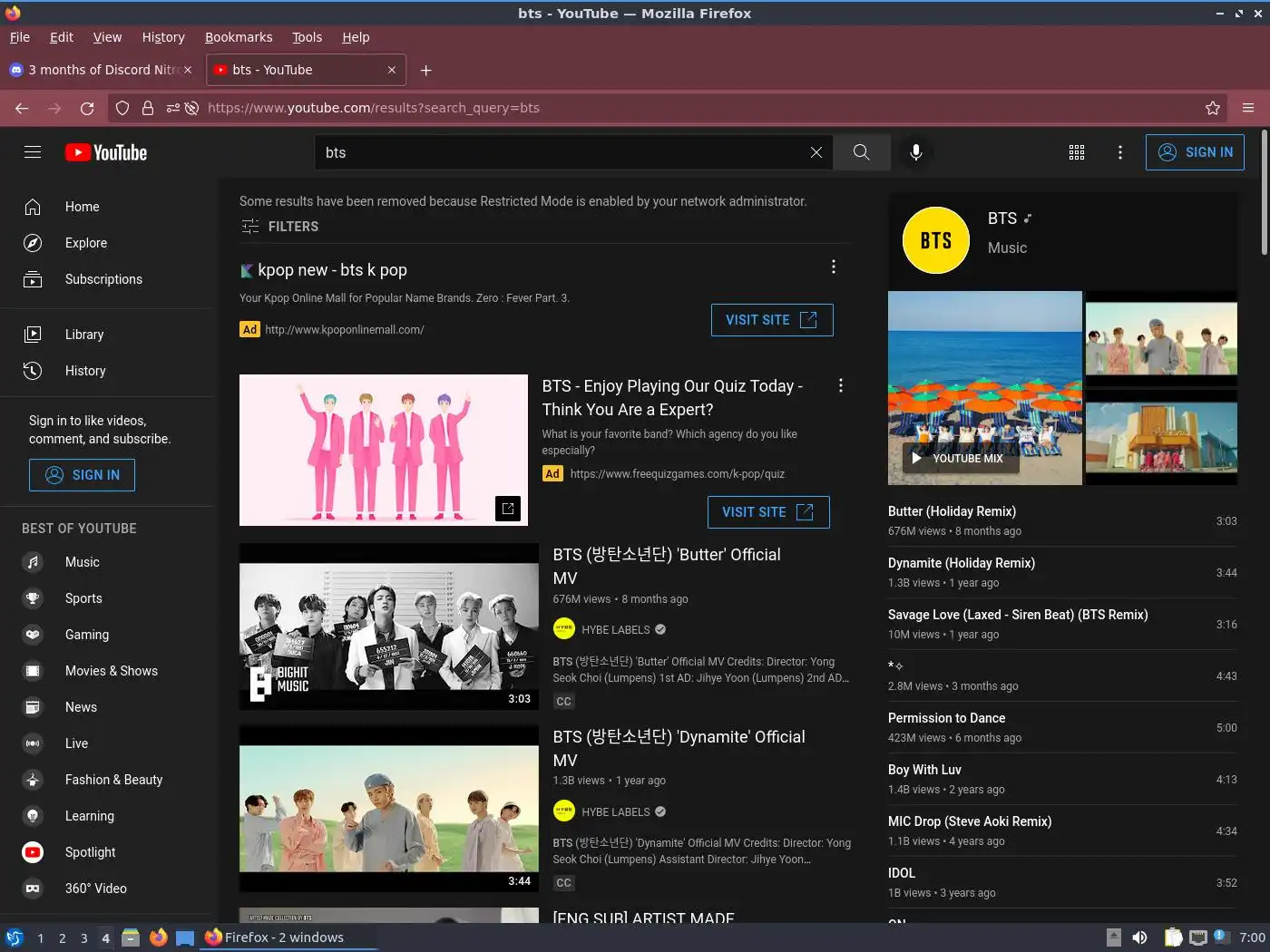The width and height of the screenshot is (1270, 952).
Task: Switch to workspace 2 in taskbar
Action: [63, 938]
